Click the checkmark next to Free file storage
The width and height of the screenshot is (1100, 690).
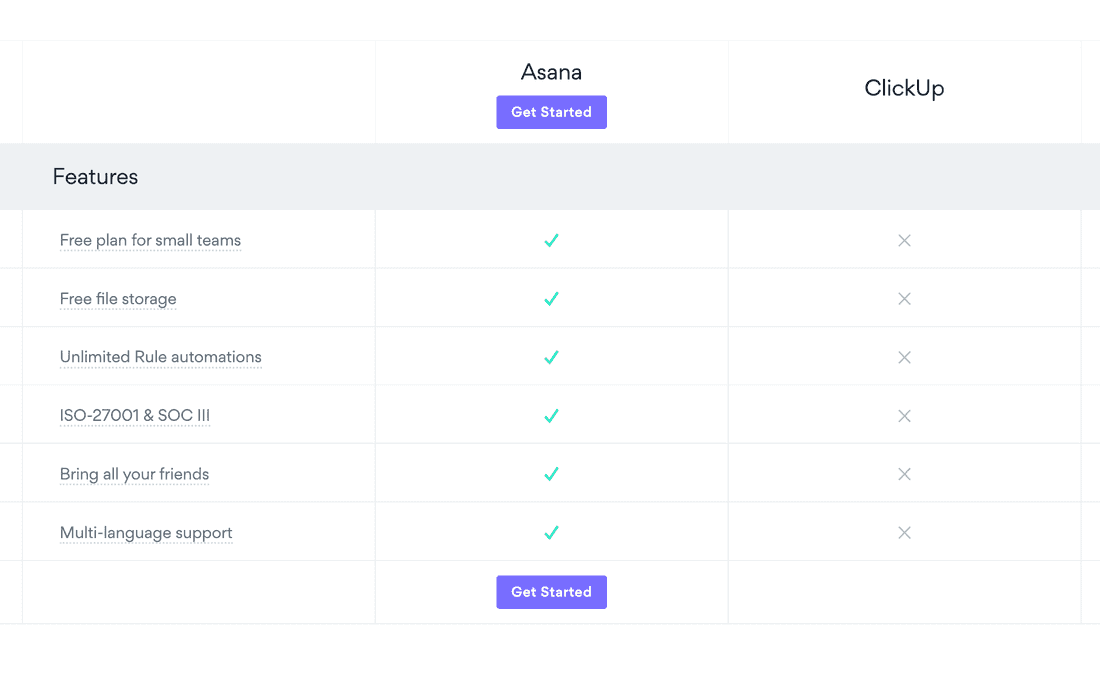tap(551, 298)
